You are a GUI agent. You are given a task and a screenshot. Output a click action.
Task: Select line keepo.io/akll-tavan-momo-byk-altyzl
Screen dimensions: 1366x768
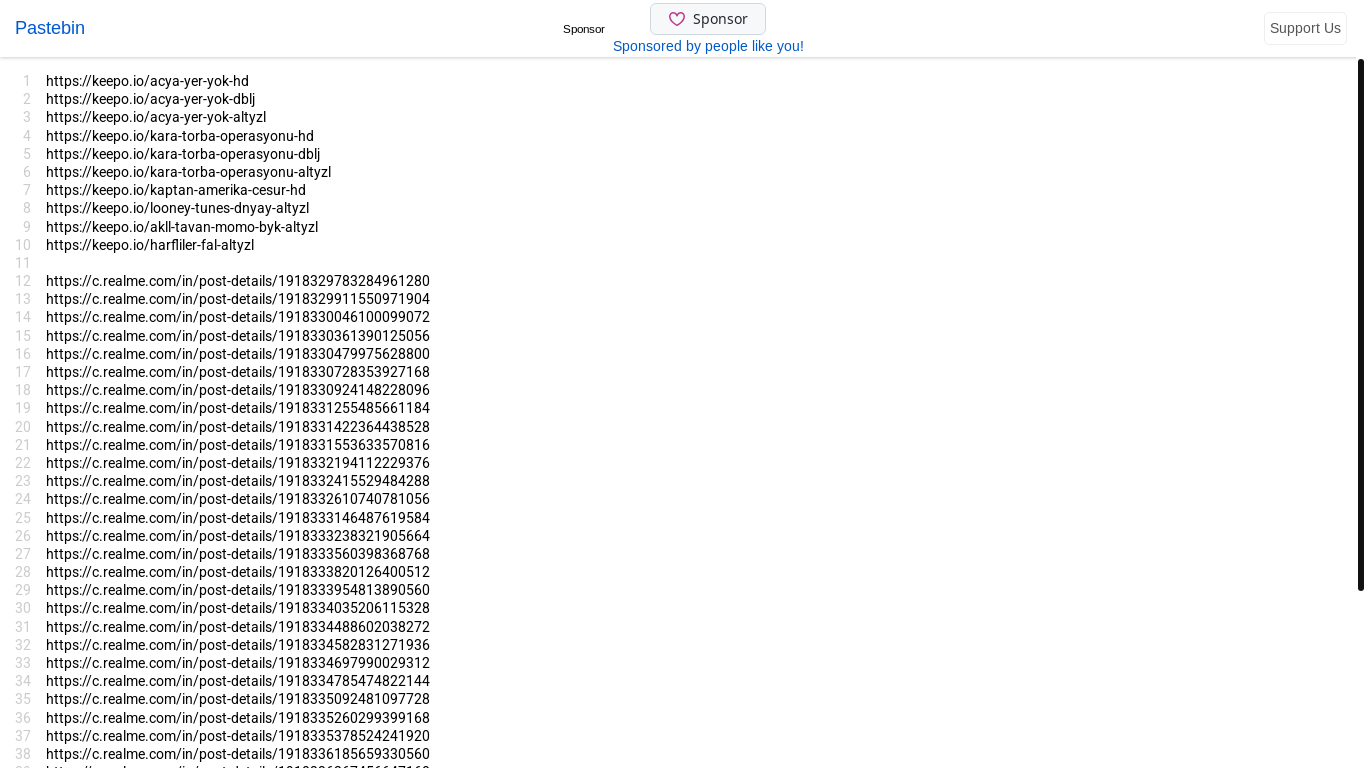click(182, 227)
